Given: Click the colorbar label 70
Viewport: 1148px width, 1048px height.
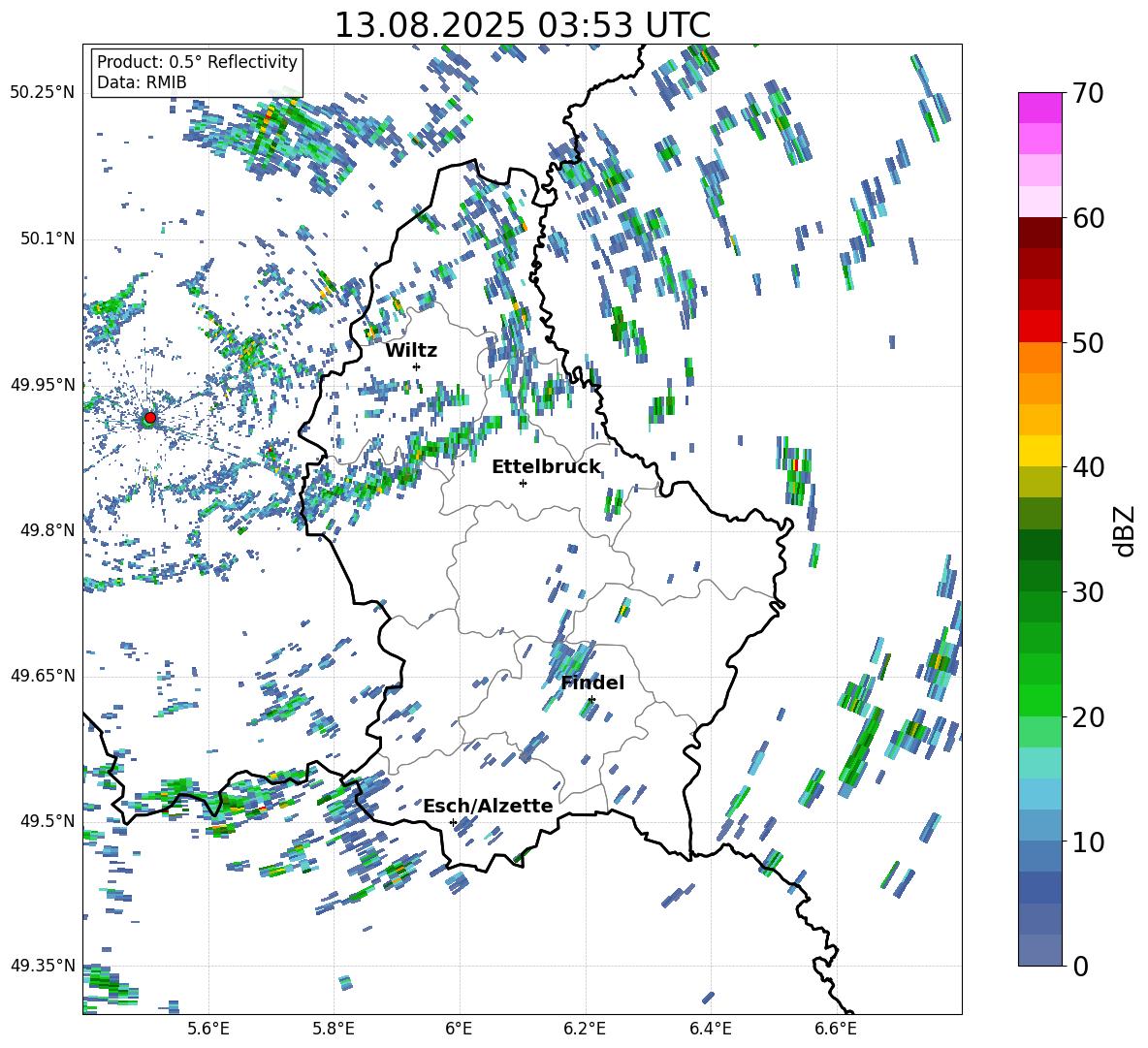Looking at the screenshot, I should pos(1088,93).
